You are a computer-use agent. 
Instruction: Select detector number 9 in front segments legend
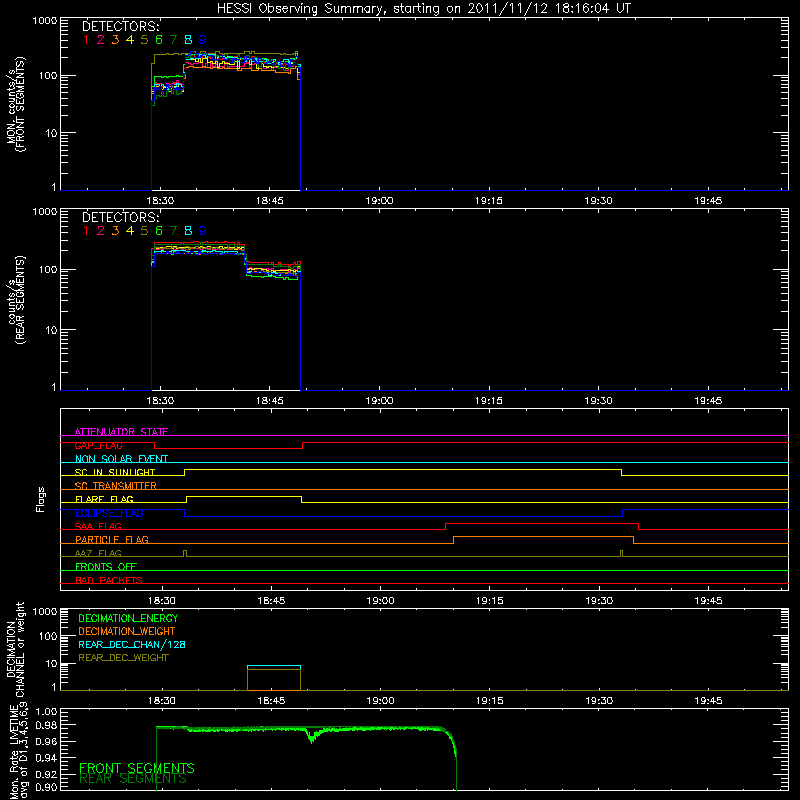click(x=203, y=40)
